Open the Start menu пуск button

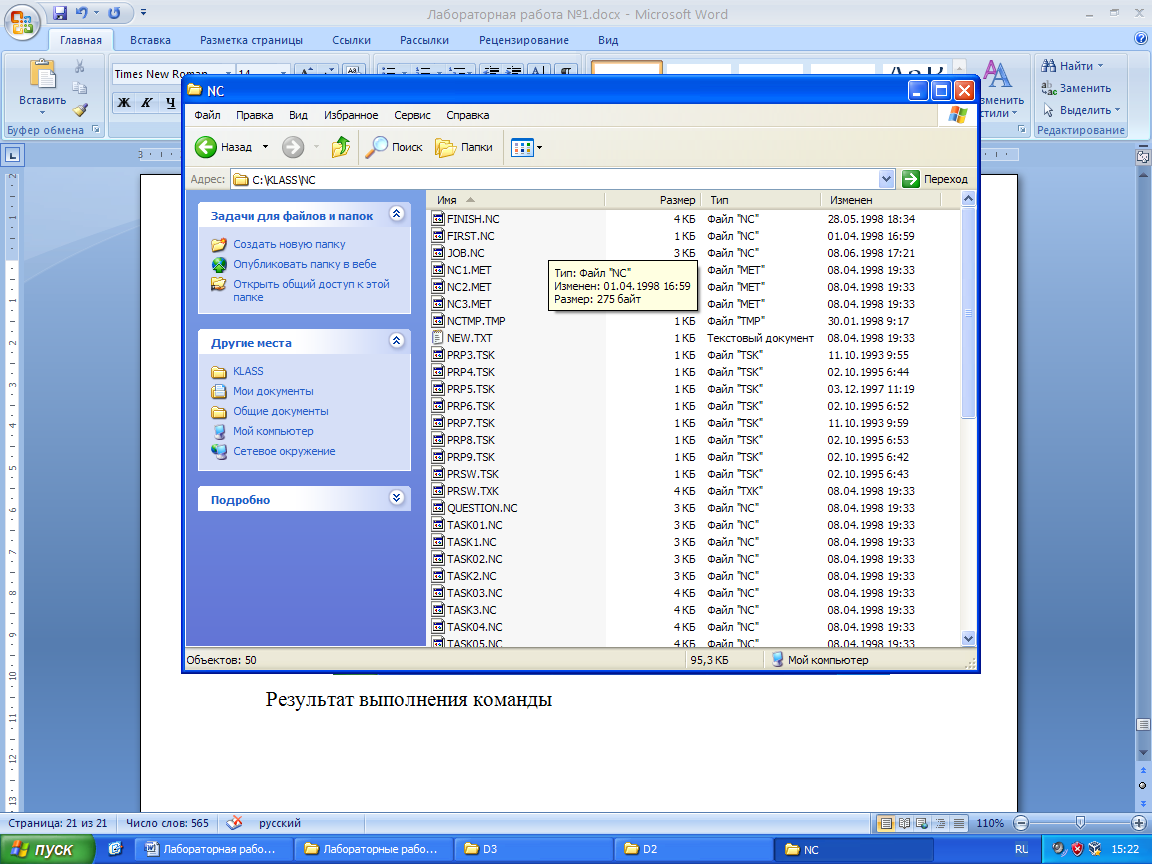pos(48,849)
